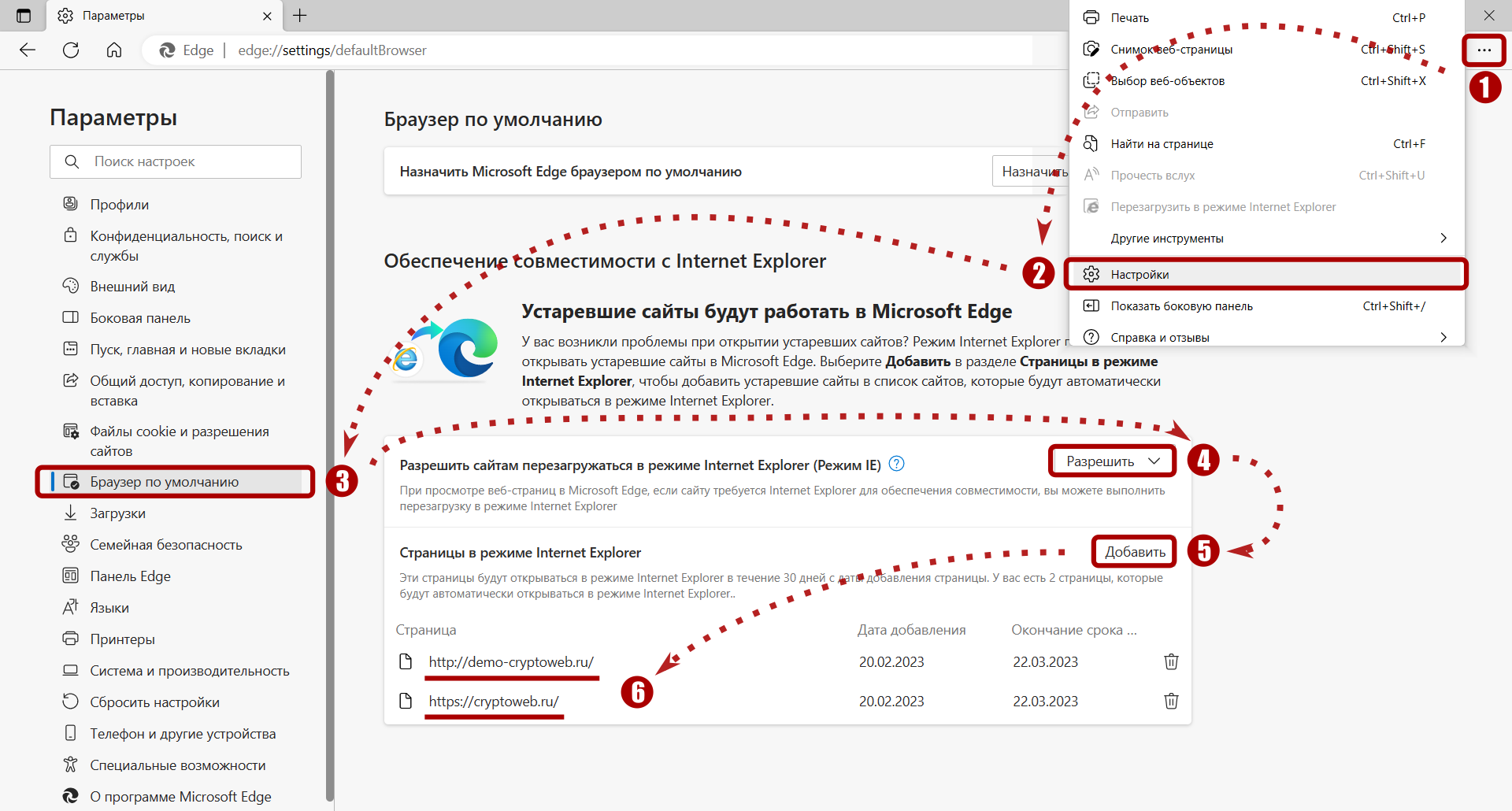This screenshot has height=811, width=1512.
Task: Click the Дата добавления column header
Action: point(912,630)
